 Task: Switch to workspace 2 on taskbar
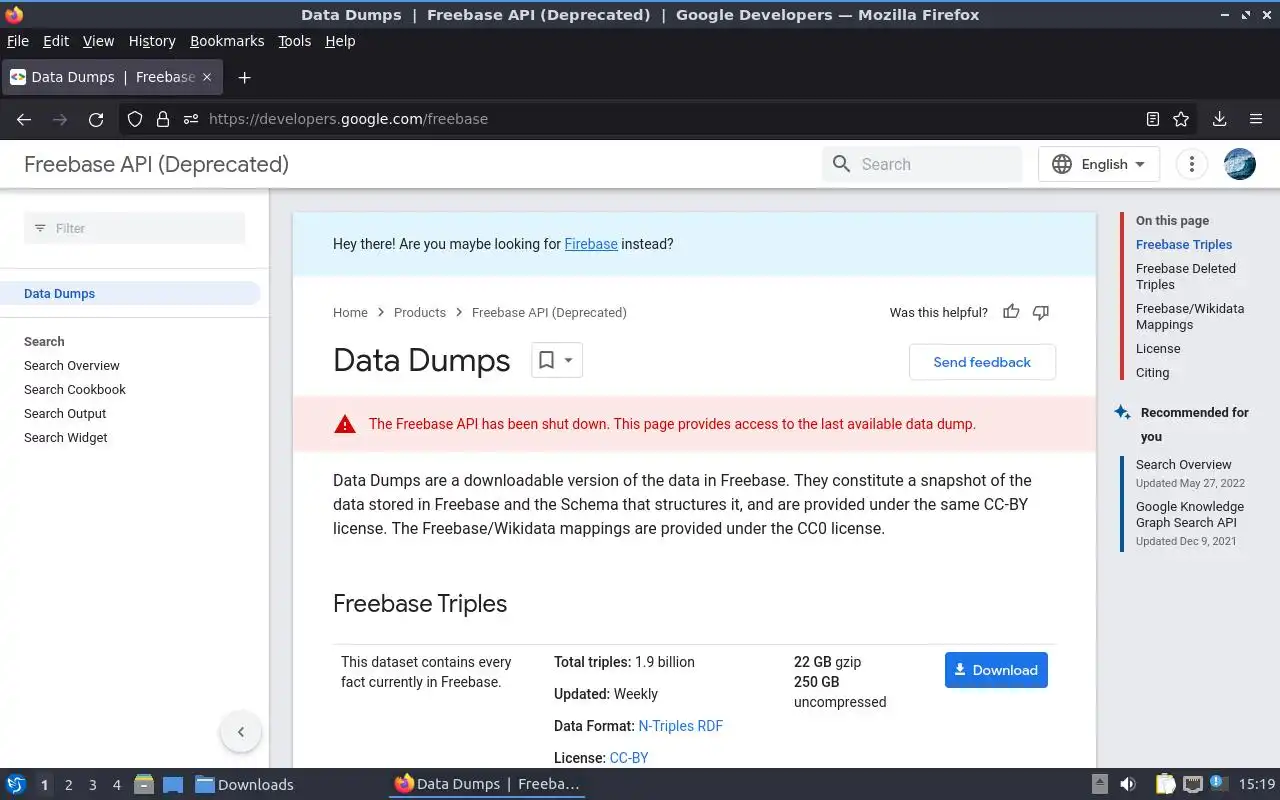[x=68, y=785]
